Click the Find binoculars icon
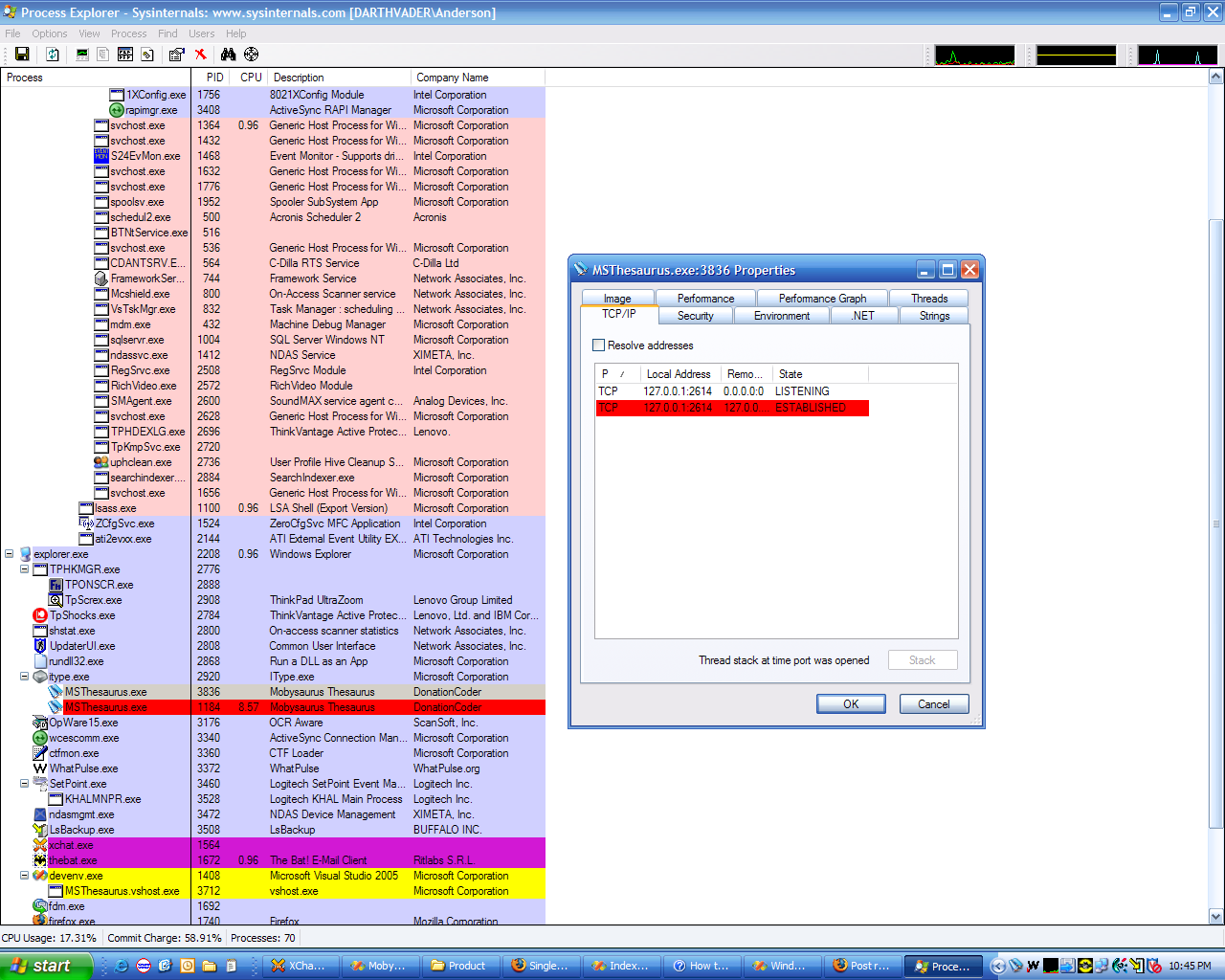This screenshot has height=980, width=1225. (228, 55)
